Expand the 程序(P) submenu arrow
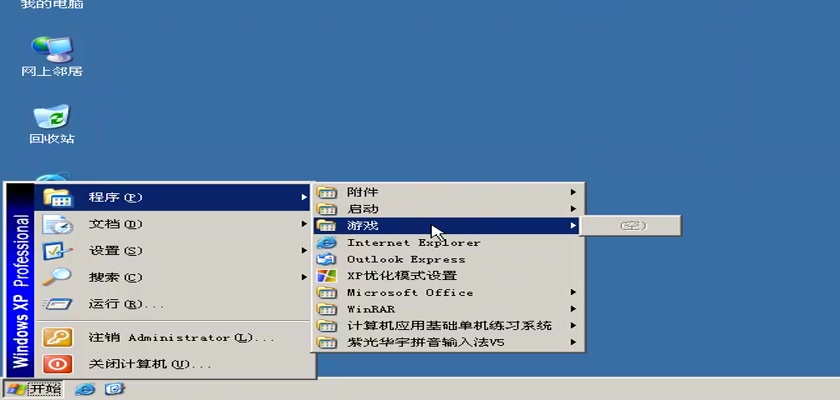Screen dimensions: 840x400 [x=304, y=198]
